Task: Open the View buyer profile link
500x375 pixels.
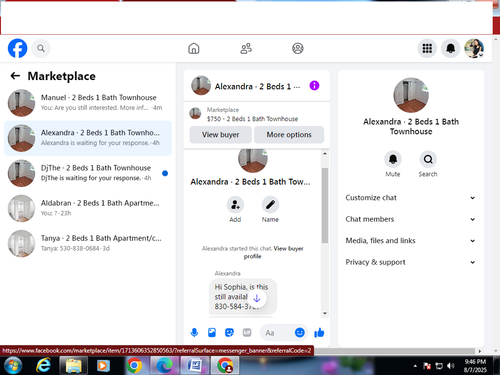Action: click(x=273, y=252)
